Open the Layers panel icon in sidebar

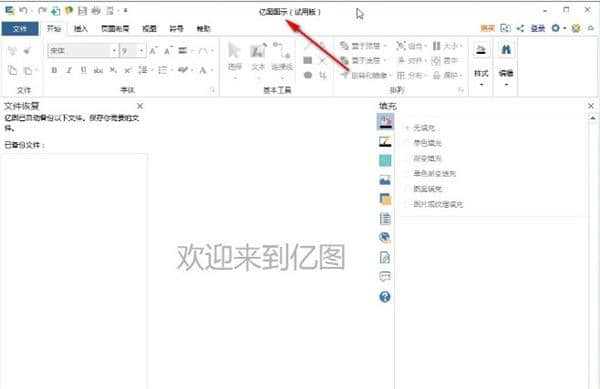[385, 199]
